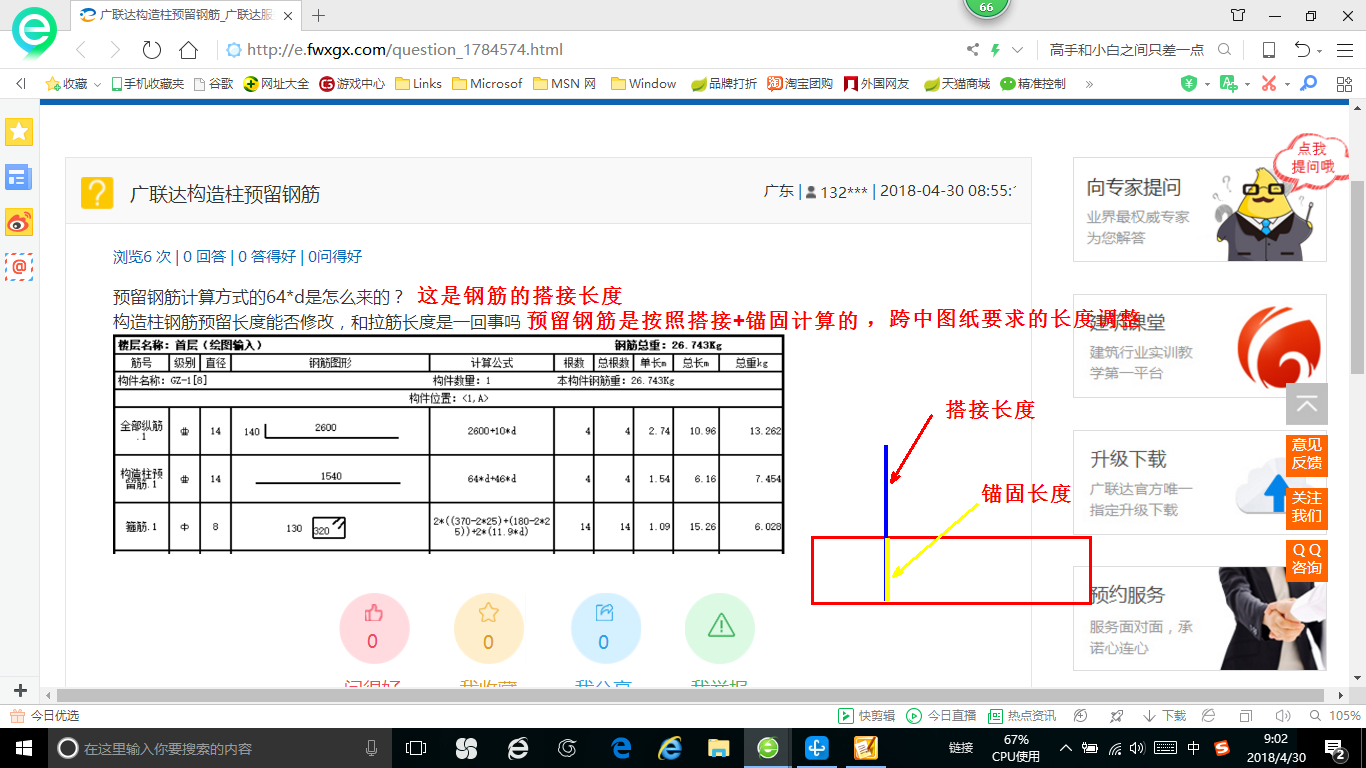Click the green lightning speed-mode icon
Image resolution: width=1366 pixels, height=768 pixels.
[x=995, y=50]
